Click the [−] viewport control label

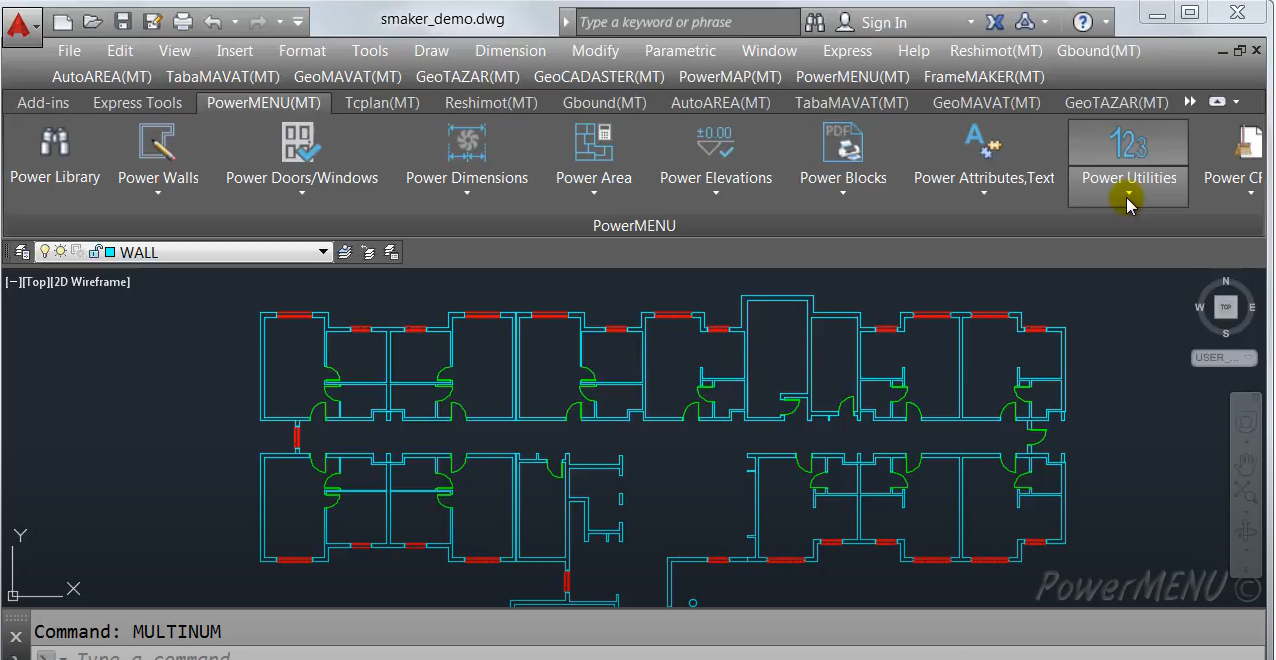coord(14,282)
